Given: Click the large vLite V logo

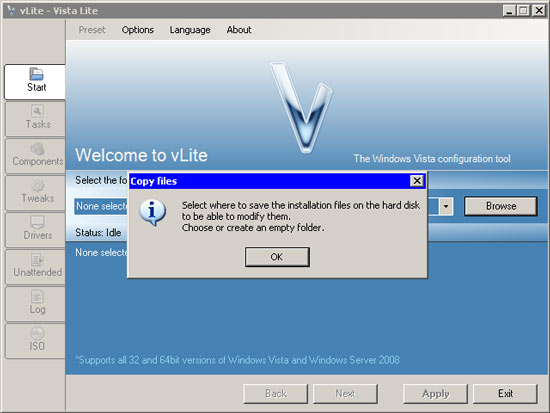Looking at the screenshot, I should click(x=302, y=107).
